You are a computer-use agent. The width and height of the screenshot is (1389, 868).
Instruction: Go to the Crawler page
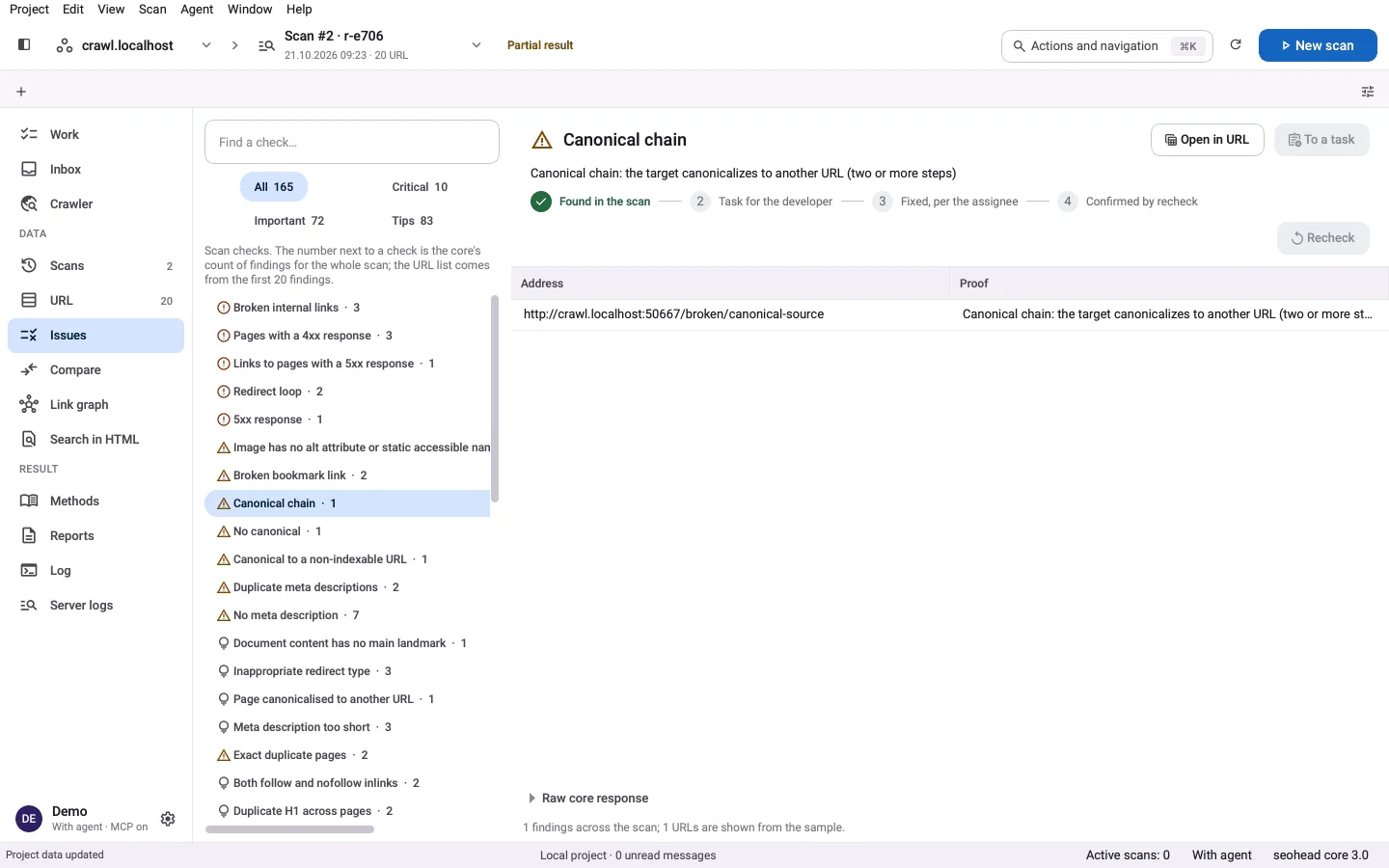coord(95,203)
